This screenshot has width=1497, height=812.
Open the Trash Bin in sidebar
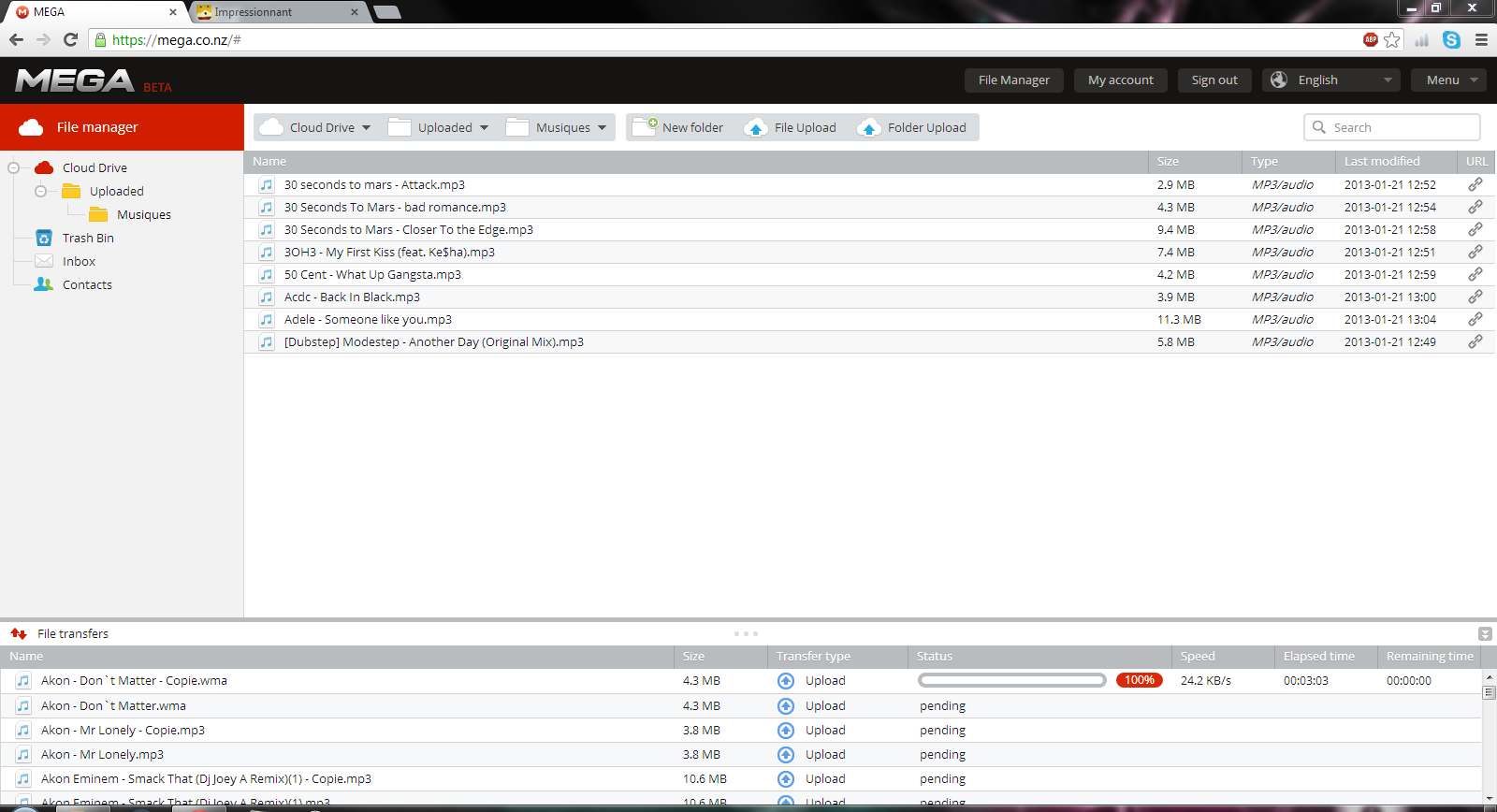pyautogui.click(x=87, y=238)
